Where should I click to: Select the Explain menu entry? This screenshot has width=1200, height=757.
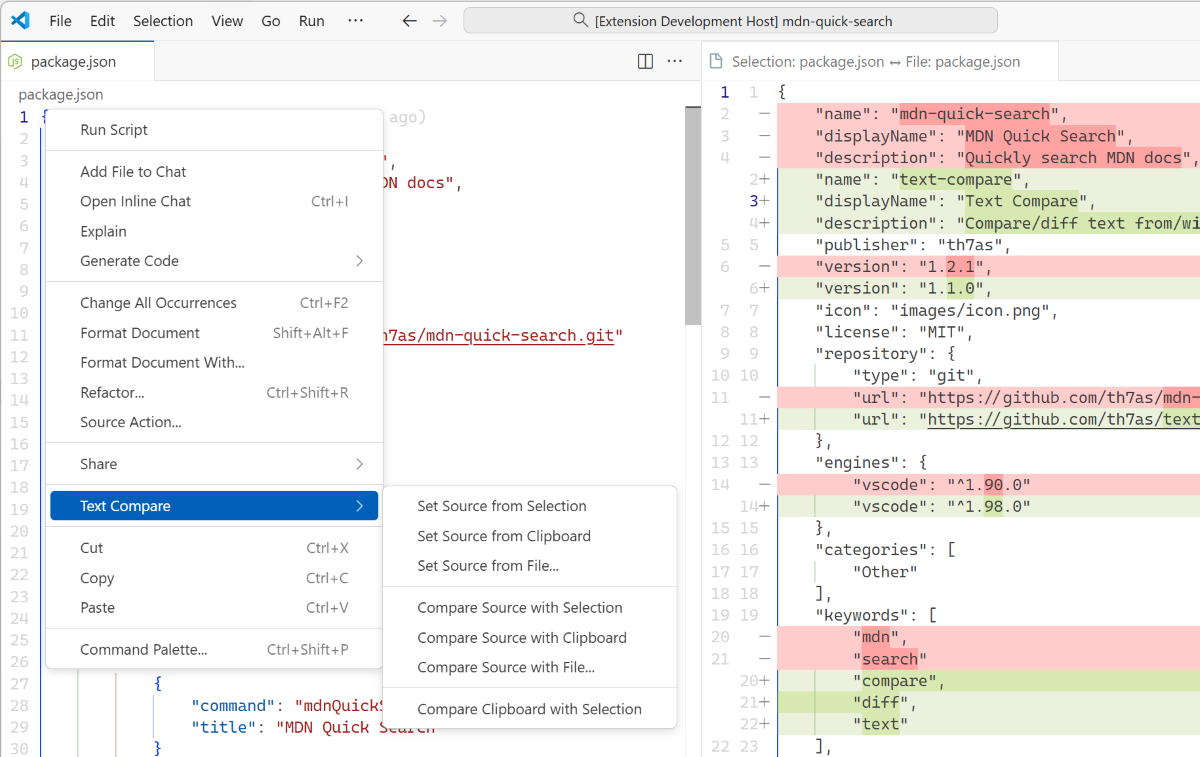click(x=214, y=231)
